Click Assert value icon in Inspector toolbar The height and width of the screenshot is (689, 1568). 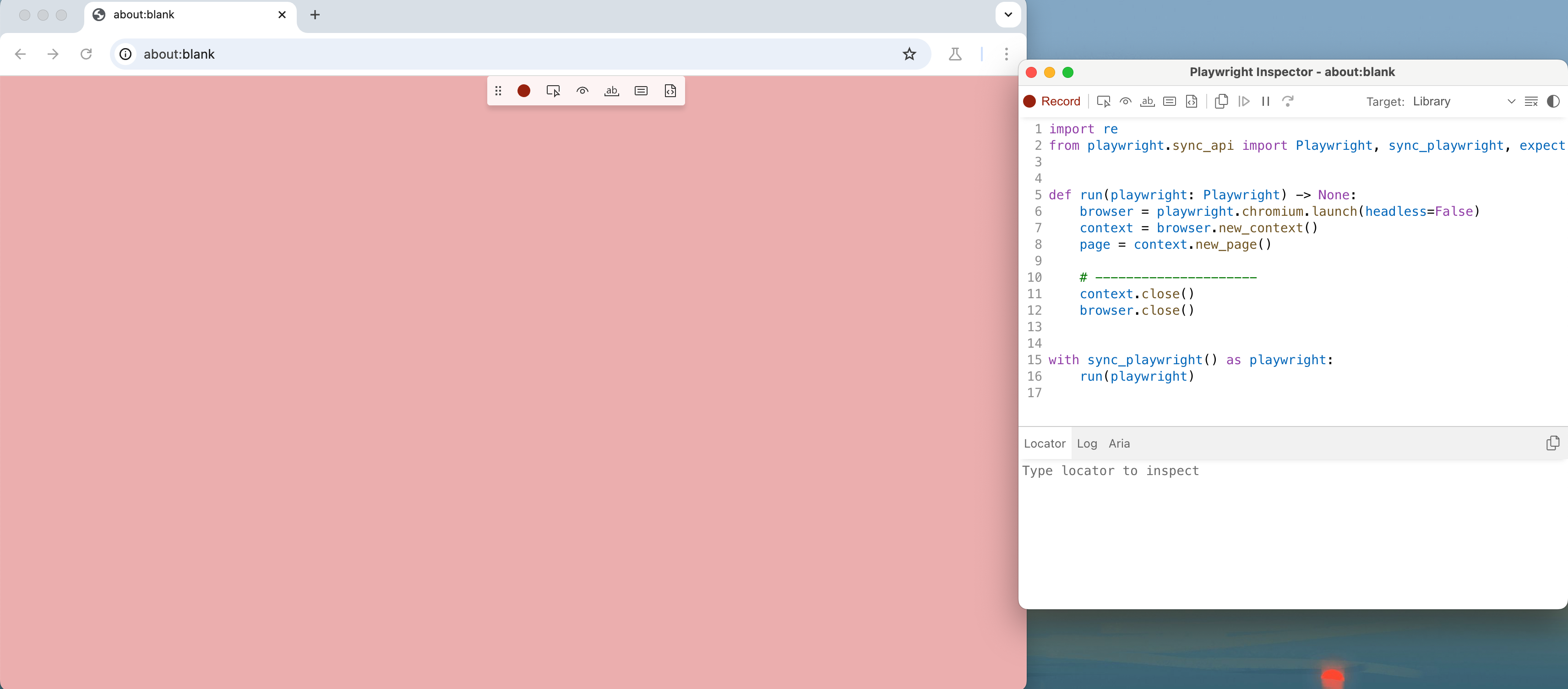tap(1169, 101)
